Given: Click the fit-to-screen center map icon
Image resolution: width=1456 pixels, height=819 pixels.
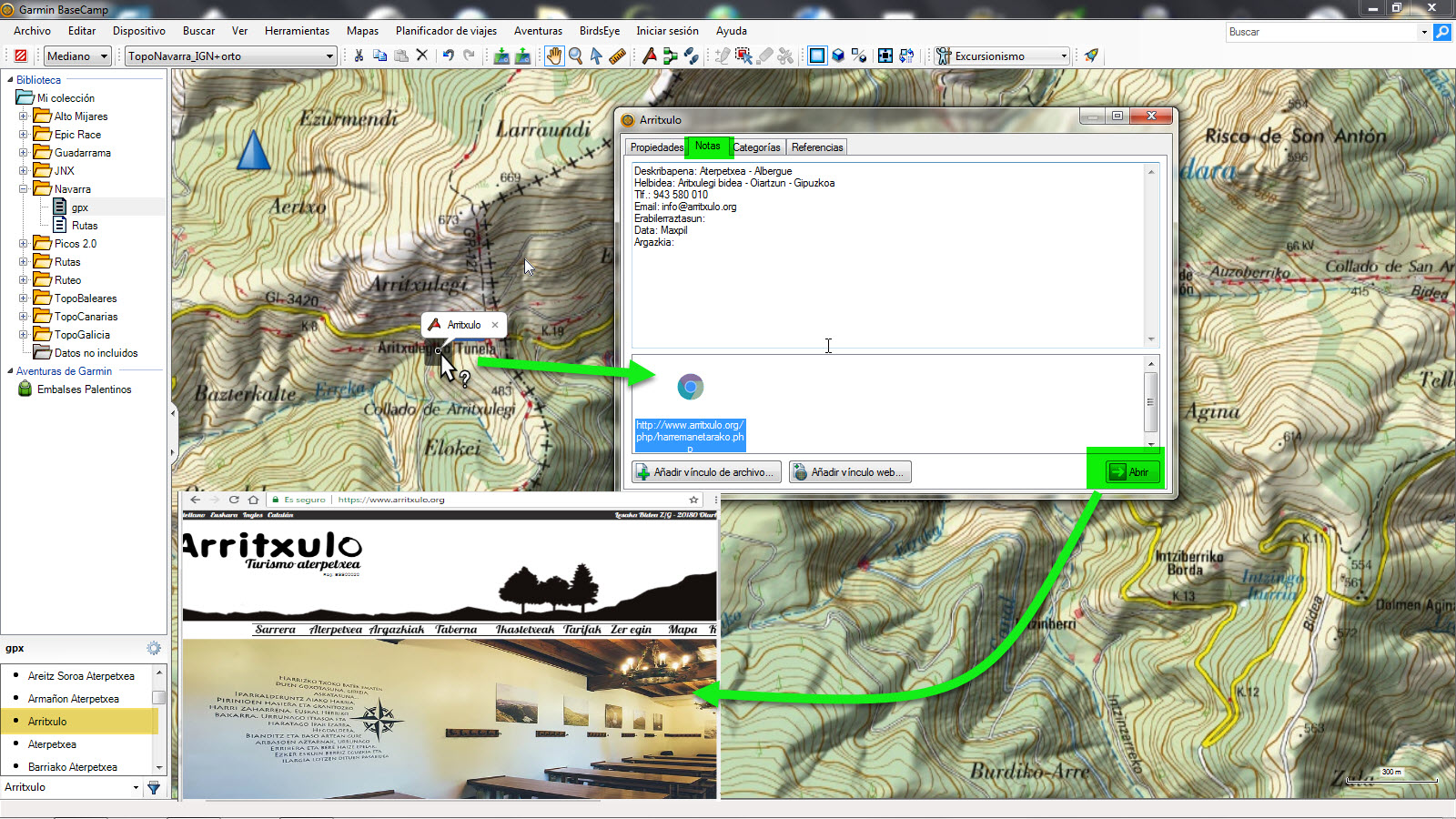Looking at the screenshot, I should [885, 56].
